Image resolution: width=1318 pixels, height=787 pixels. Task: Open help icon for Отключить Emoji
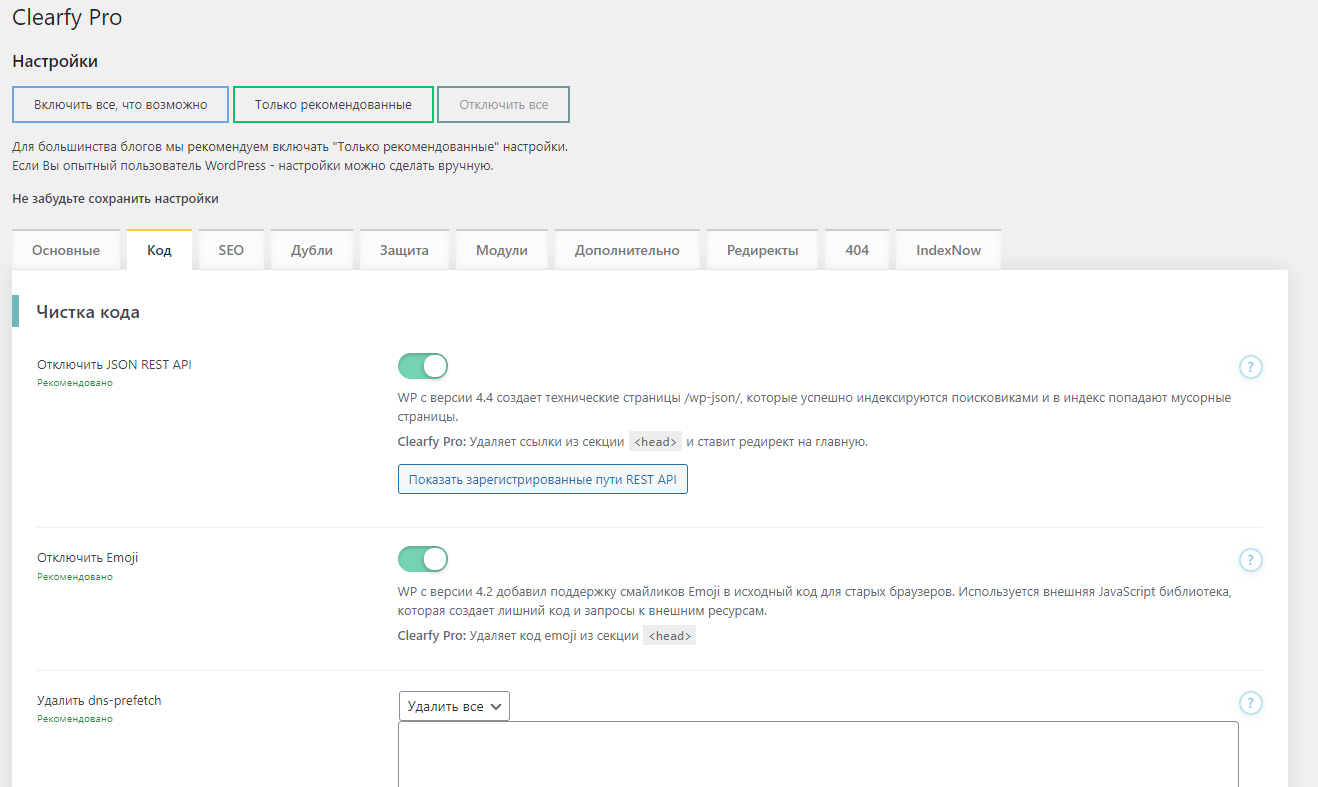pos(1251,560)
